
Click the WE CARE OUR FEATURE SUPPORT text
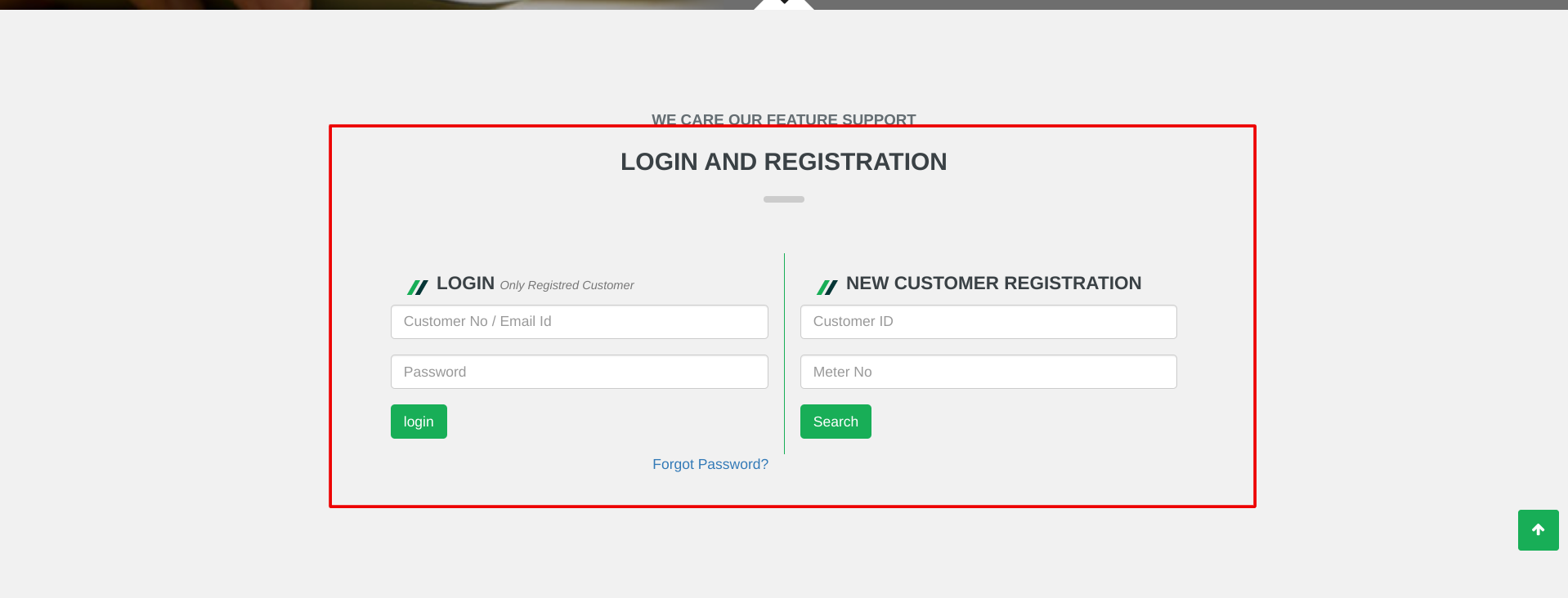click(783, 118)
